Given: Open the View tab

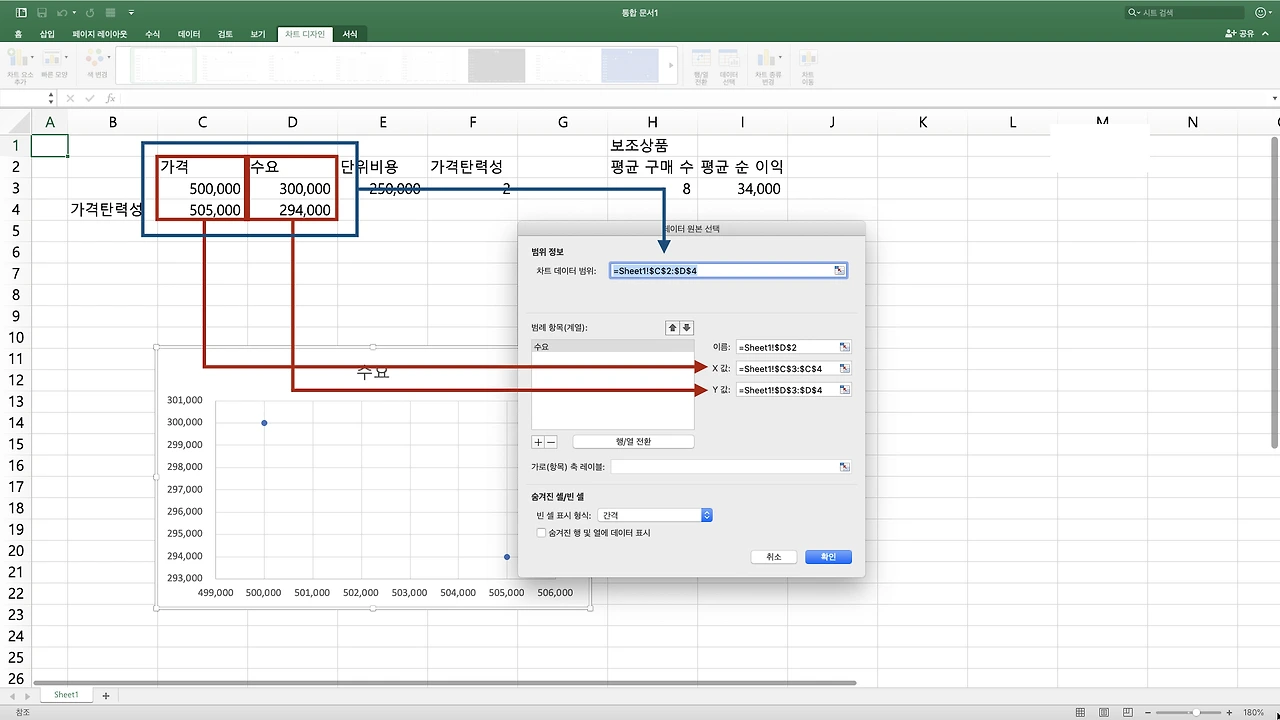Looking at the screenshot, I should 258,34.
